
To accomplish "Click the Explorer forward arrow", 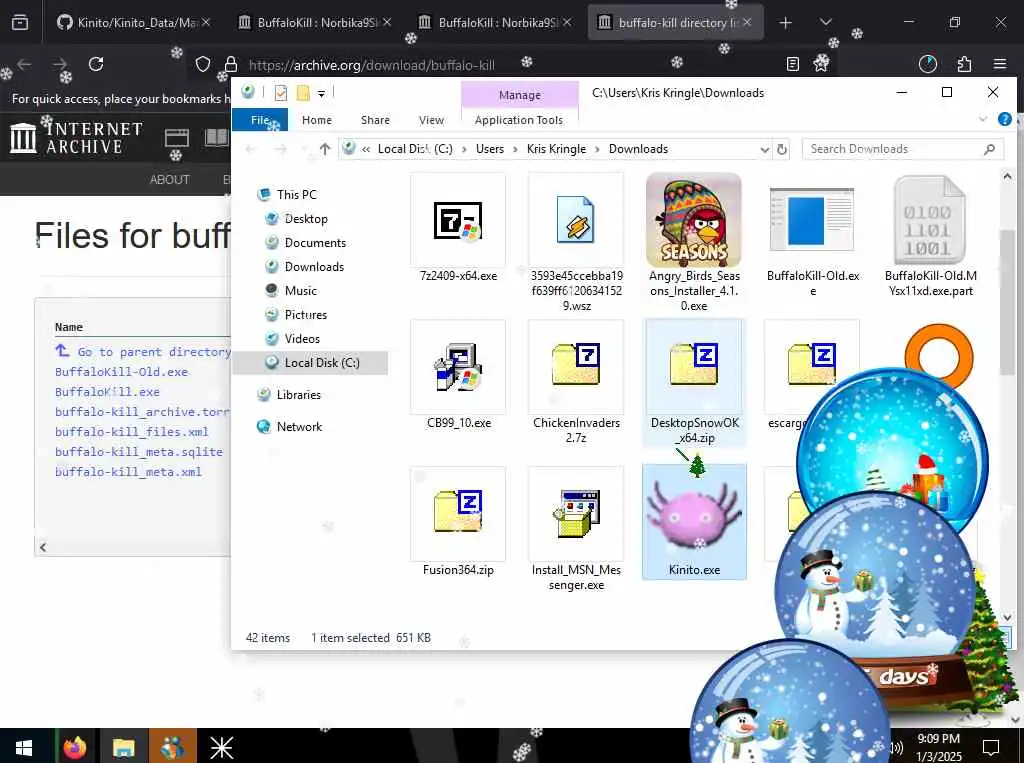I will 281,149.
